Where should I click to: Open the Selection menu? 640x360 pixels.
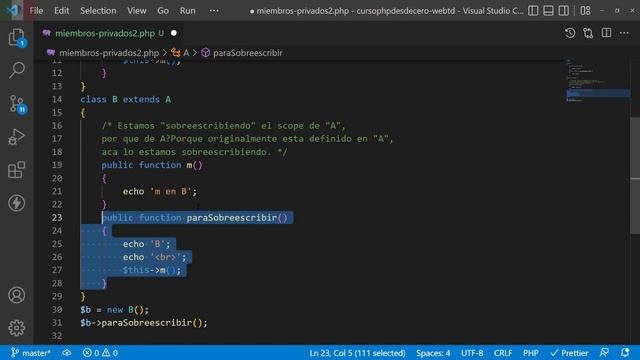[x=98, y=11]
